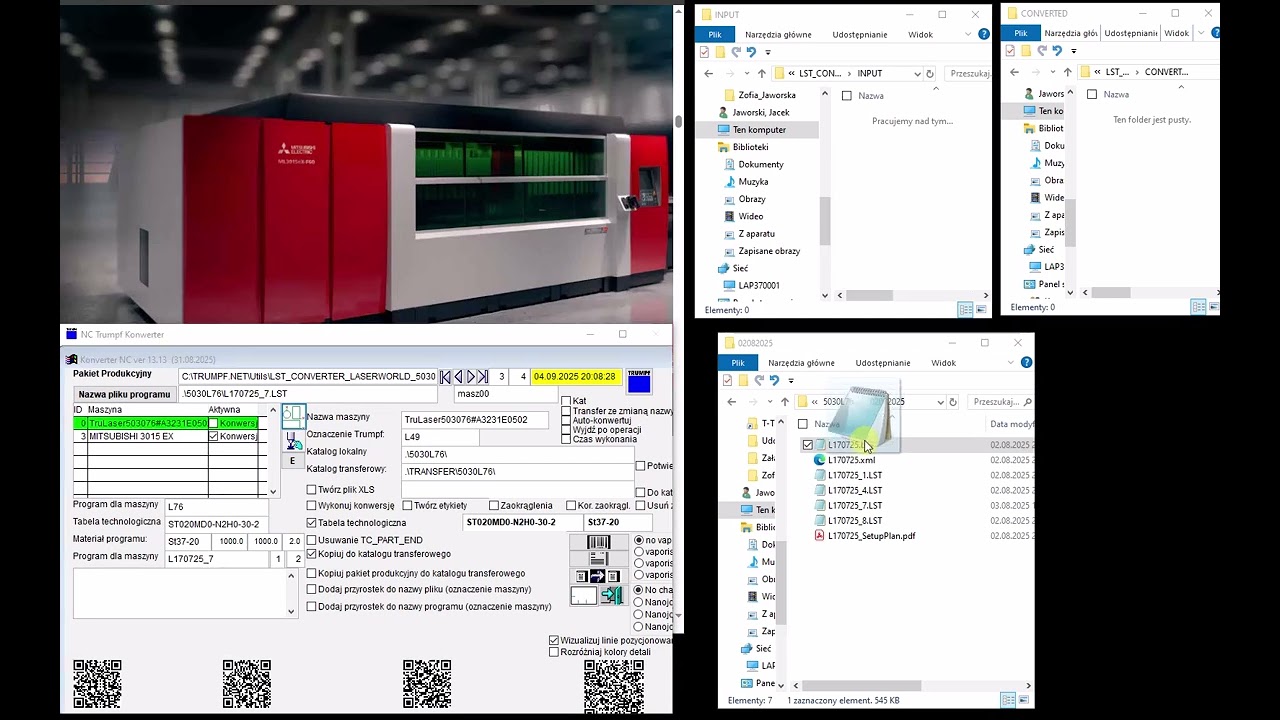Click the file transfer arrow icon
The width and height of the screenshot is (1280, 720).
598,576
